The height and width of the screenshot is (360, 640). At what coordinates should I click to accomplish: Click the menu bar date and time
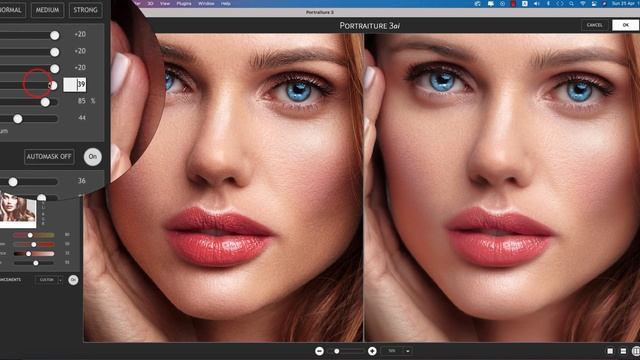pyautogui.click(x=626, y=3)
